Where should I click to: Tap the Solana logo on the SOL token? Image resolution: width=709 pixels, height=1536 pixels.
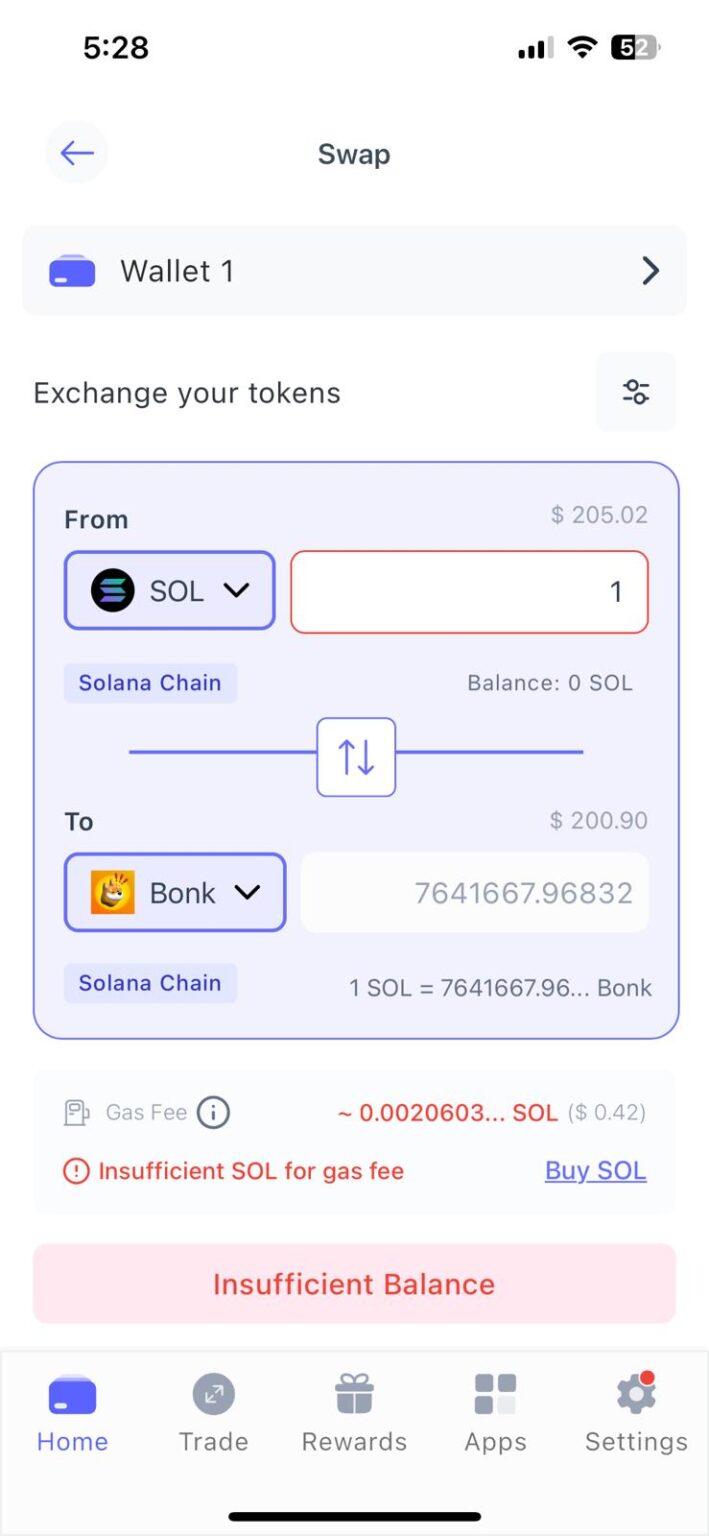[x=113, y=591]
